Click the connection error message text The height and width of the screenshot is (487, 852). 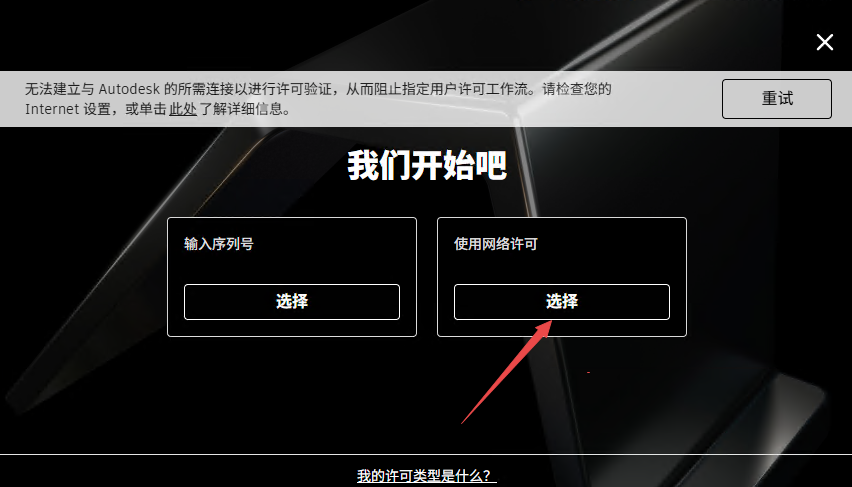tap(318, 98)
